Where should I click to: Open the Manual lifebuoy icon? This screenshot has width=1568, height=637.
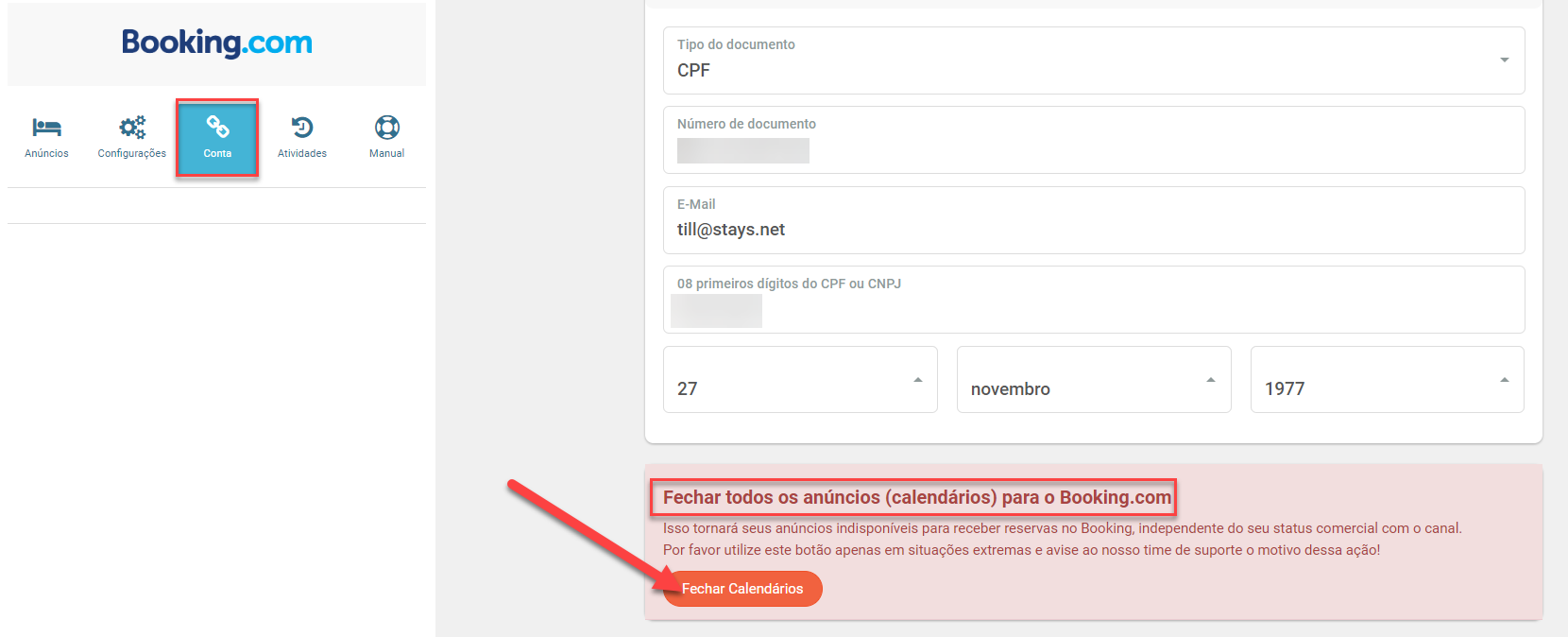(x=387, y=128)
